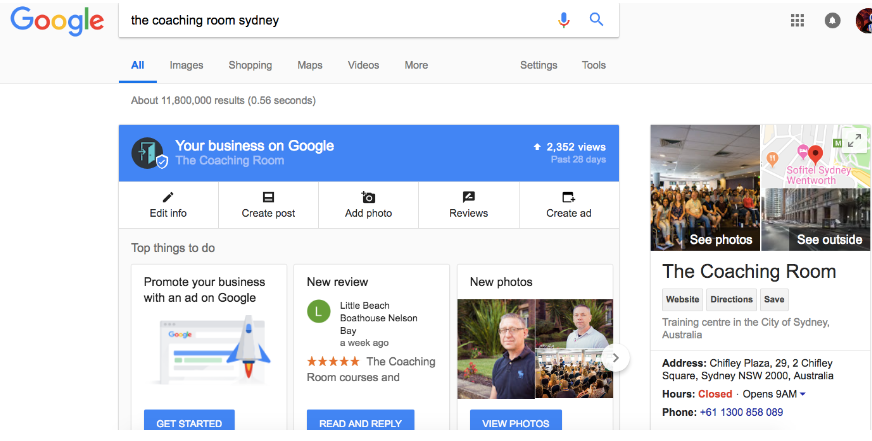Click the VIEW PHOTOS button
Screen dimensions: 872x441
(516, 422)
